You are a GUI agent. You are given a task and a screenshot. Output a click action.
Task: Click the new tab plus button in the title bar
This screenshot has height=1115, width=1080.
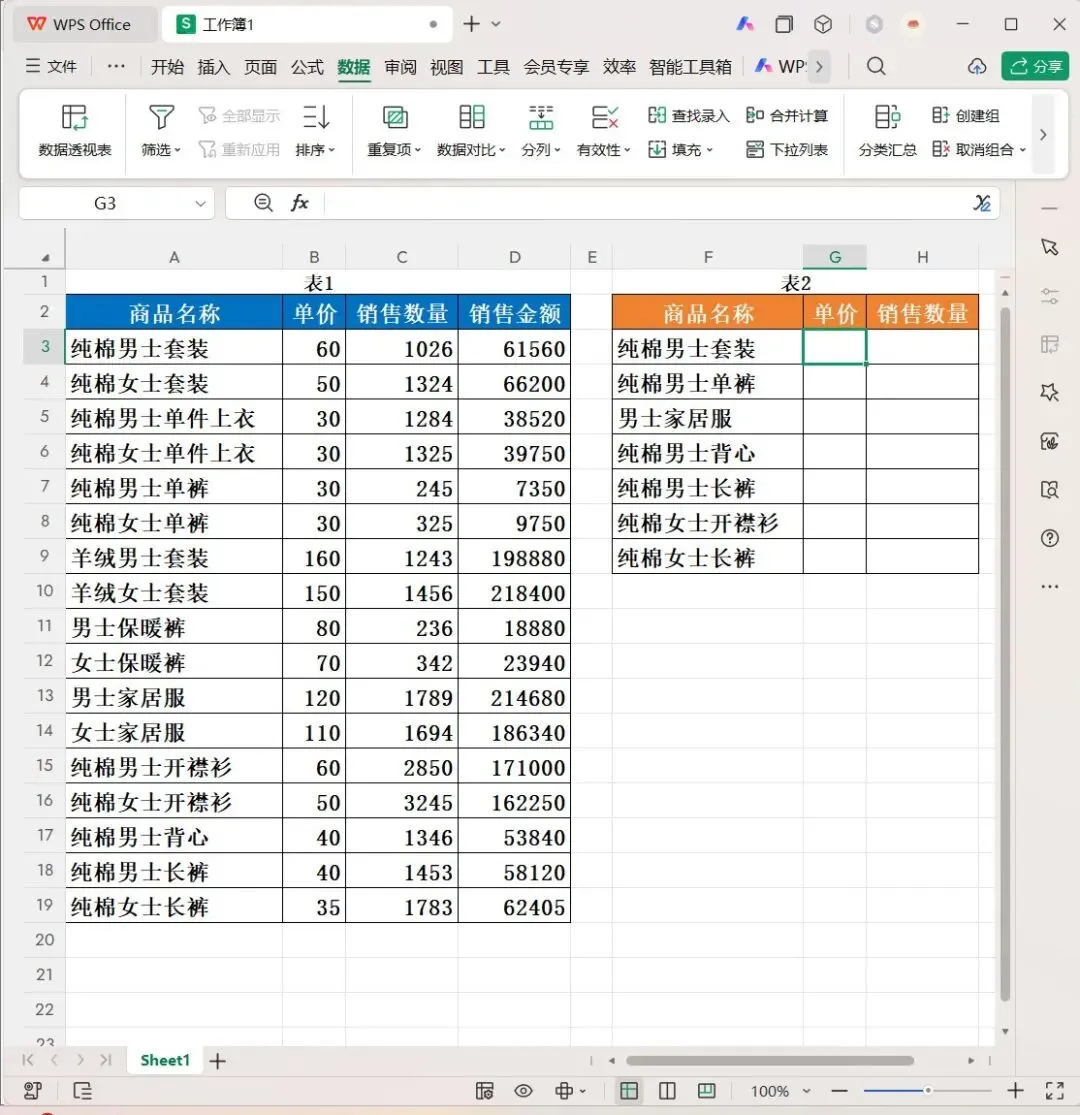click(x=471, y=24)
